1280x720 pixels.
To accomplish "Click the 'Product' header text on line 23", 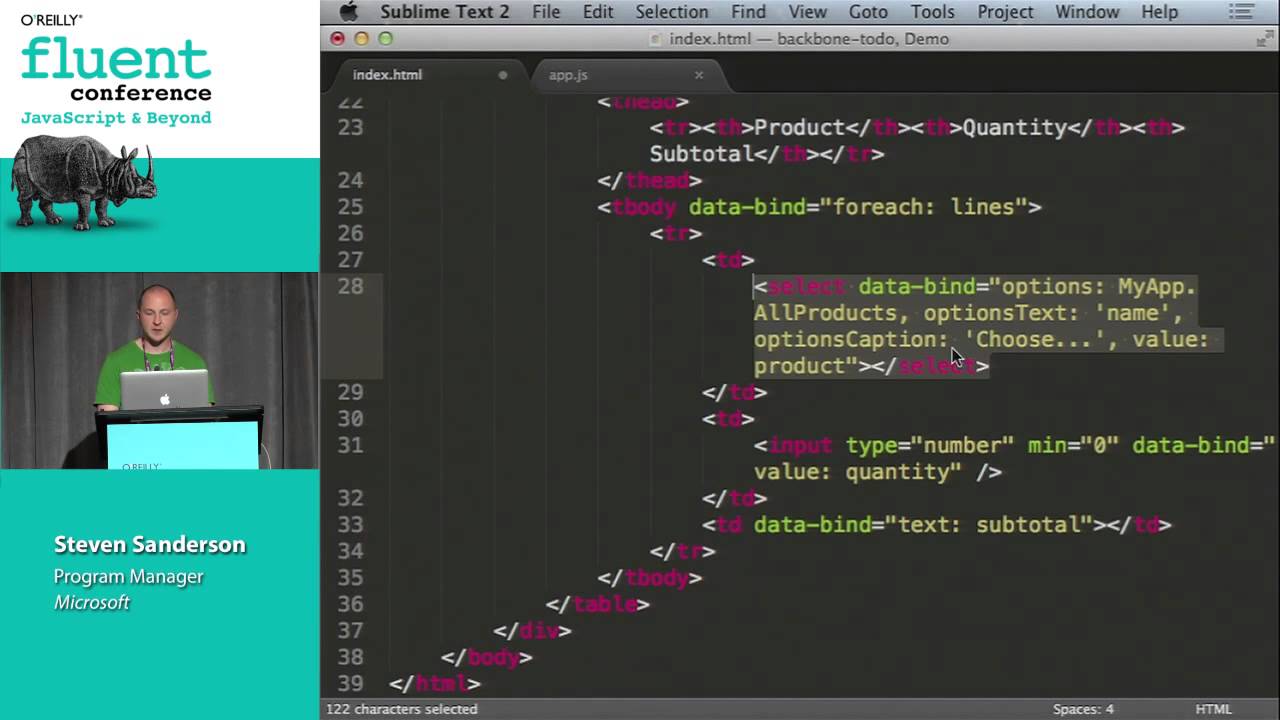I will point(800,128).
